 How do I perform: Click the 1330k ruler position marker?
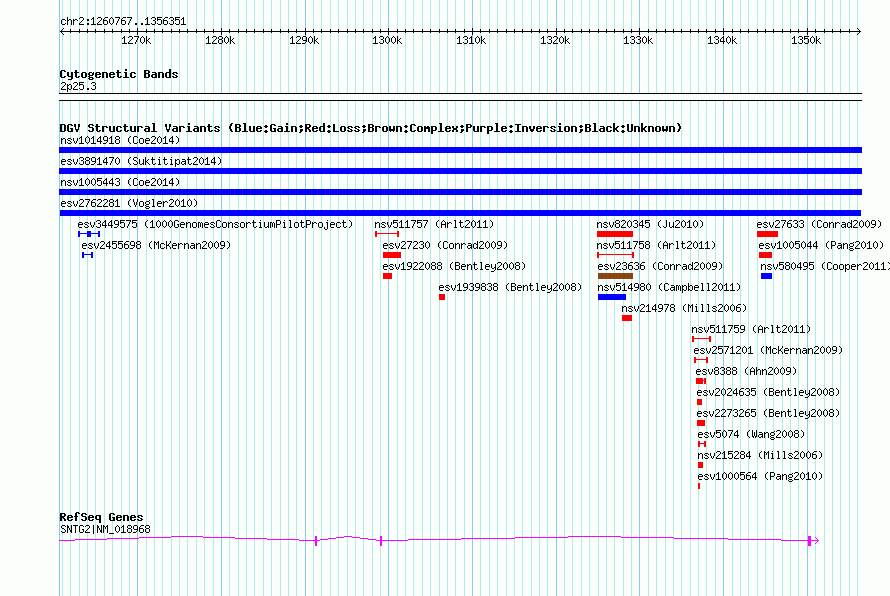(638, 40)
